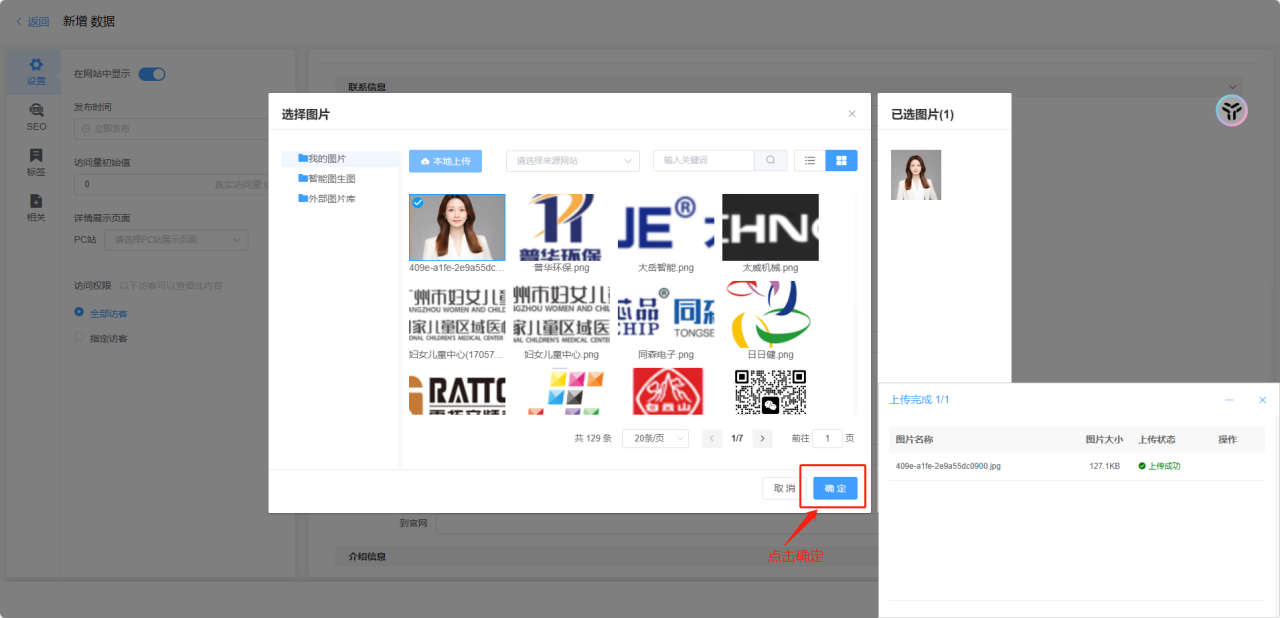Select the QR code thumbnail
The image size is (1280, 618).
(x=770, y=391)
